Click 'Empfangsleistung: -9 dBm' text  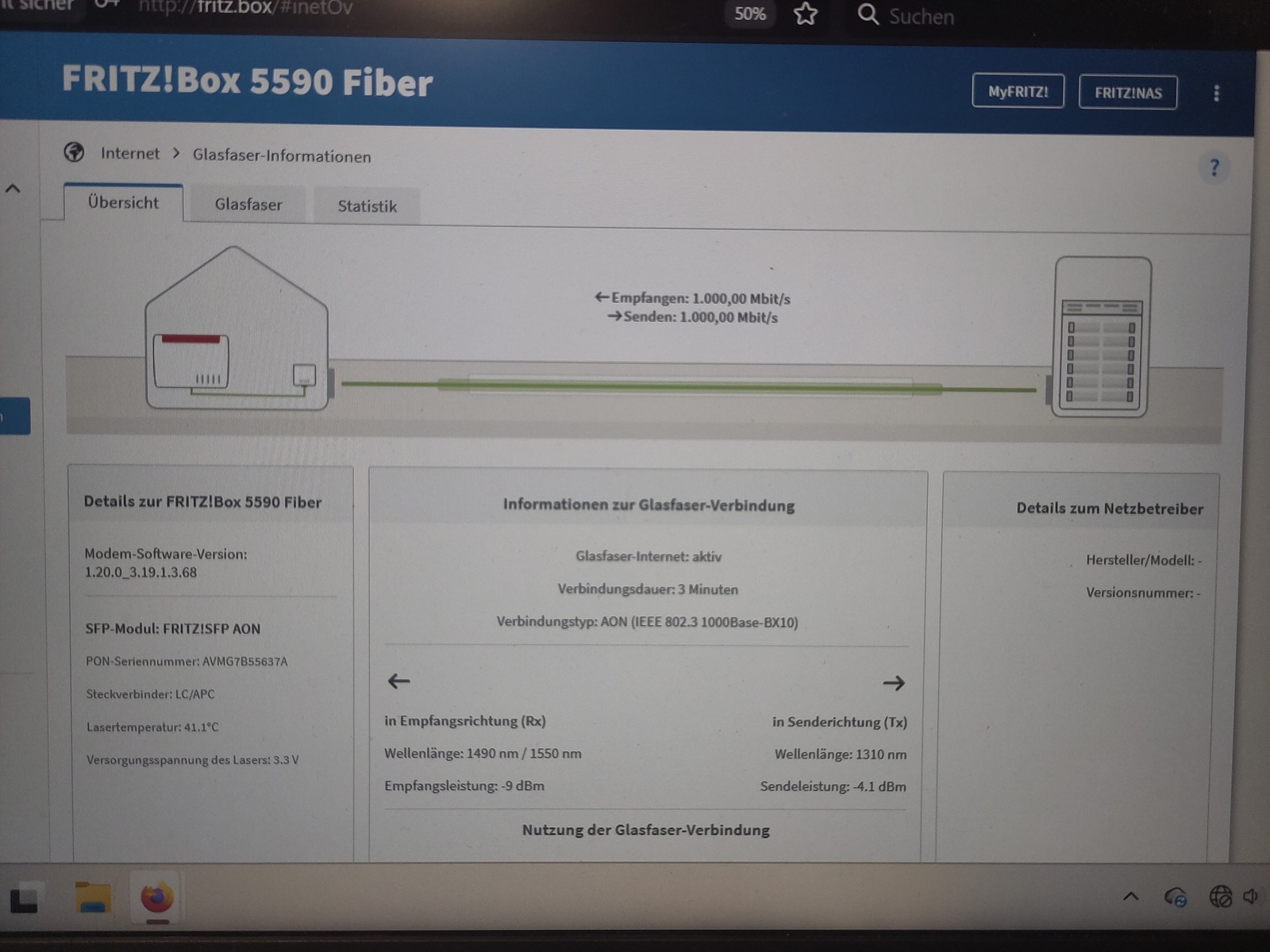point(464,785)
